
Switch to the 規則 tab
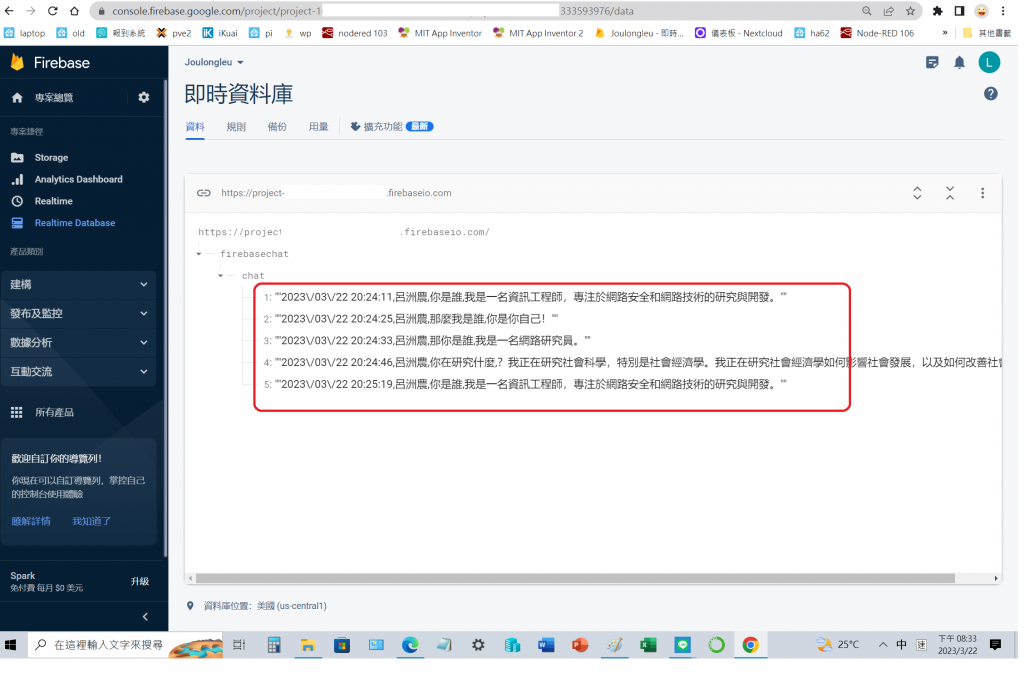(x=236, y=127)
